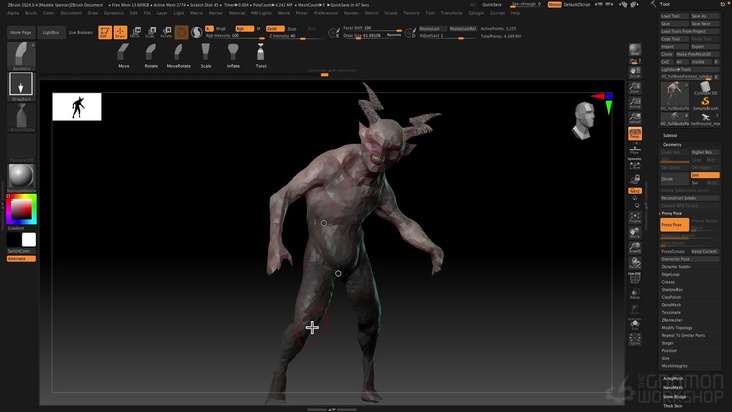Screen dimensions: 732x412
Task: Click the sculptris pro S-shaped icon
Action: (x=197, y=32)
